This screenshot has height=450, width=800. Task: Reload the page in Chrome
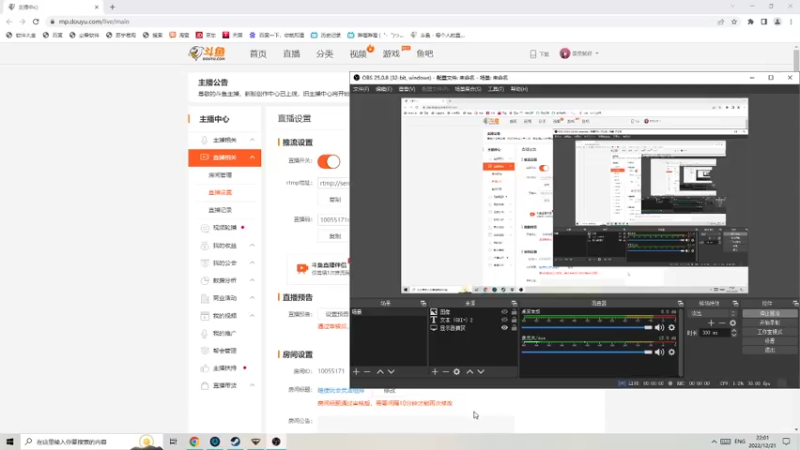pyautogui.click(x=36, y=21)
